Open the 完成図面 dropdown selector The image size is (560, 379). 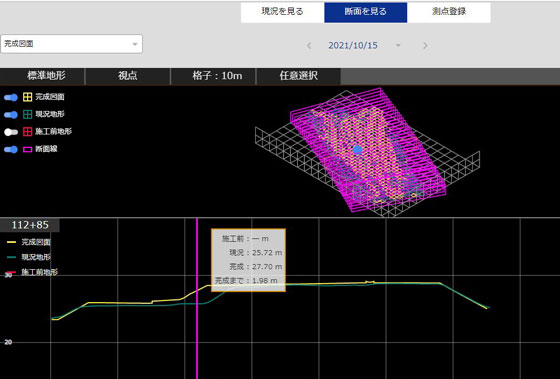pos(71,44)
